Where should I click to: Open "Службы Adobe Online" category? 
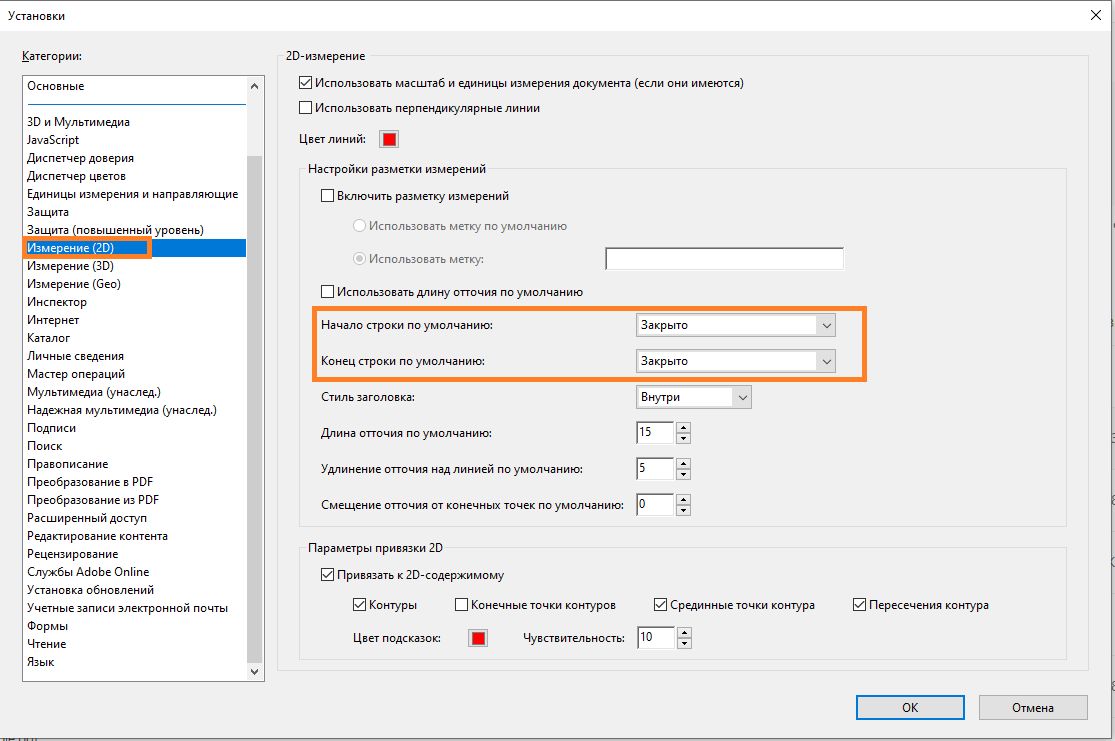(x=88, y=572)
